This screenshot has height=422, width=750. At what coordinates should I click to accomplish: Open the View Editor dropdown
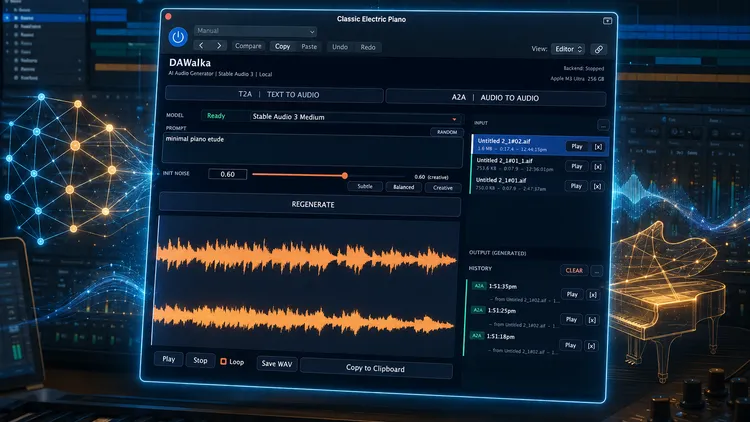click(x=568, y=49)
